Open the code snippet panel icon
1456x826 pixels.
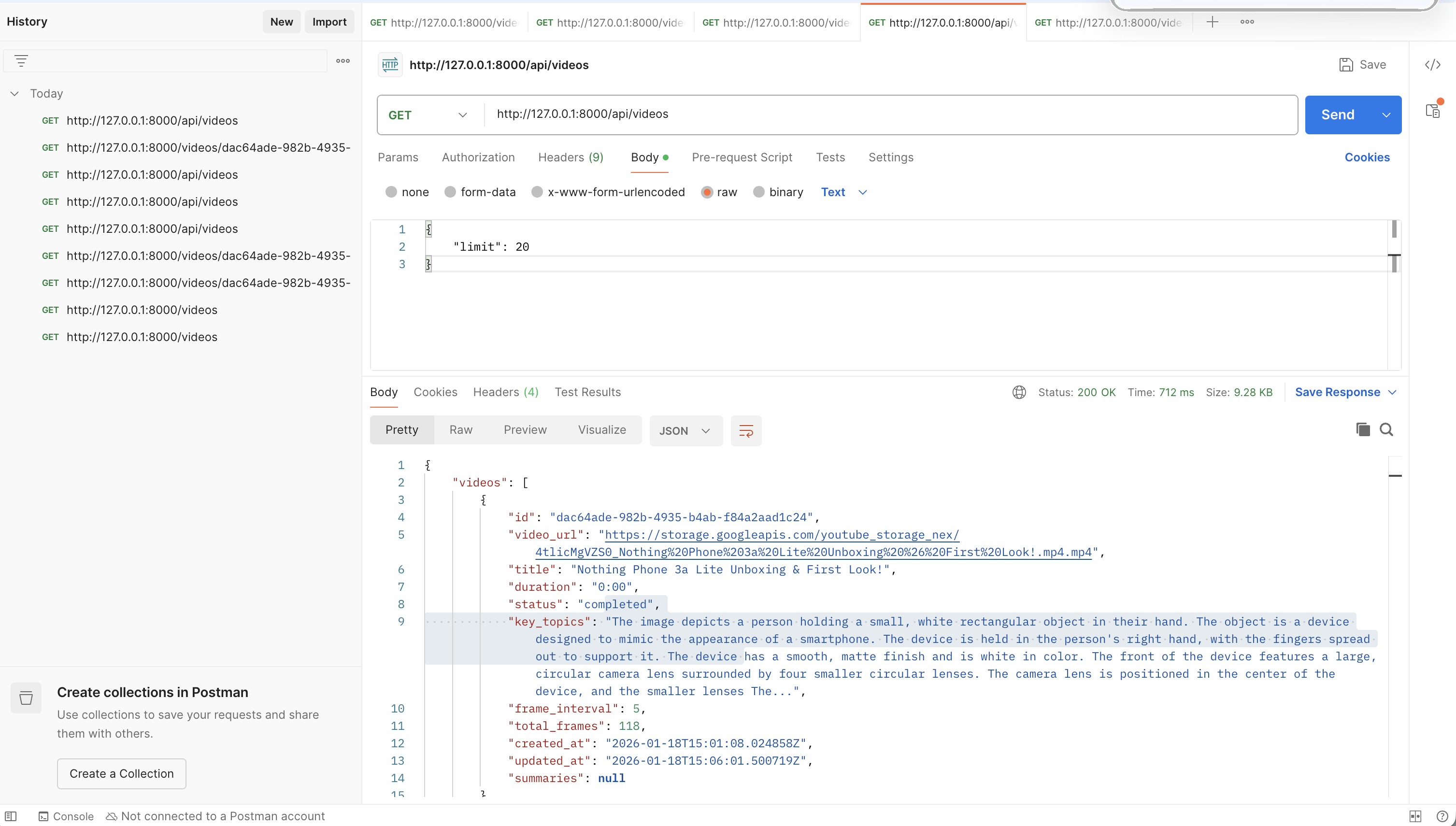coord(1432,65)
